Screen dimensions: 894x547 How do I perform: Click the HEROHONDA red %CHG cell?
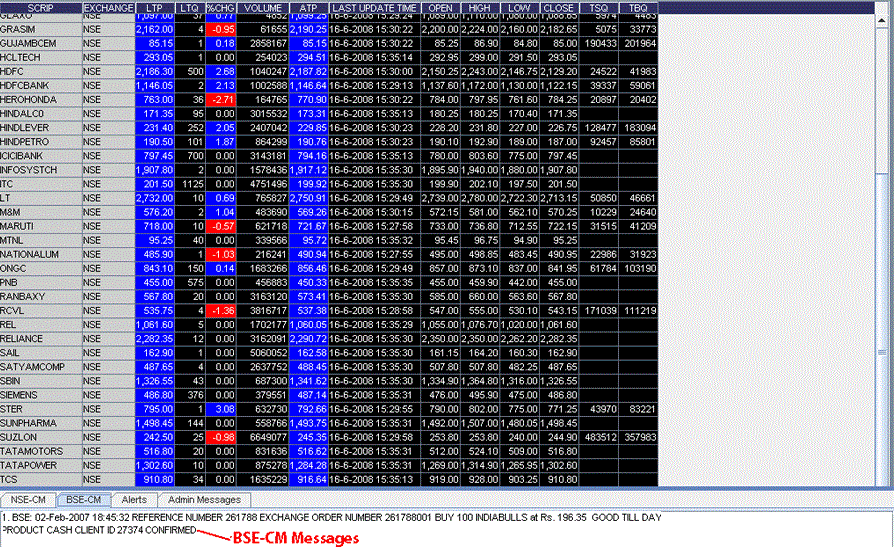220,100
